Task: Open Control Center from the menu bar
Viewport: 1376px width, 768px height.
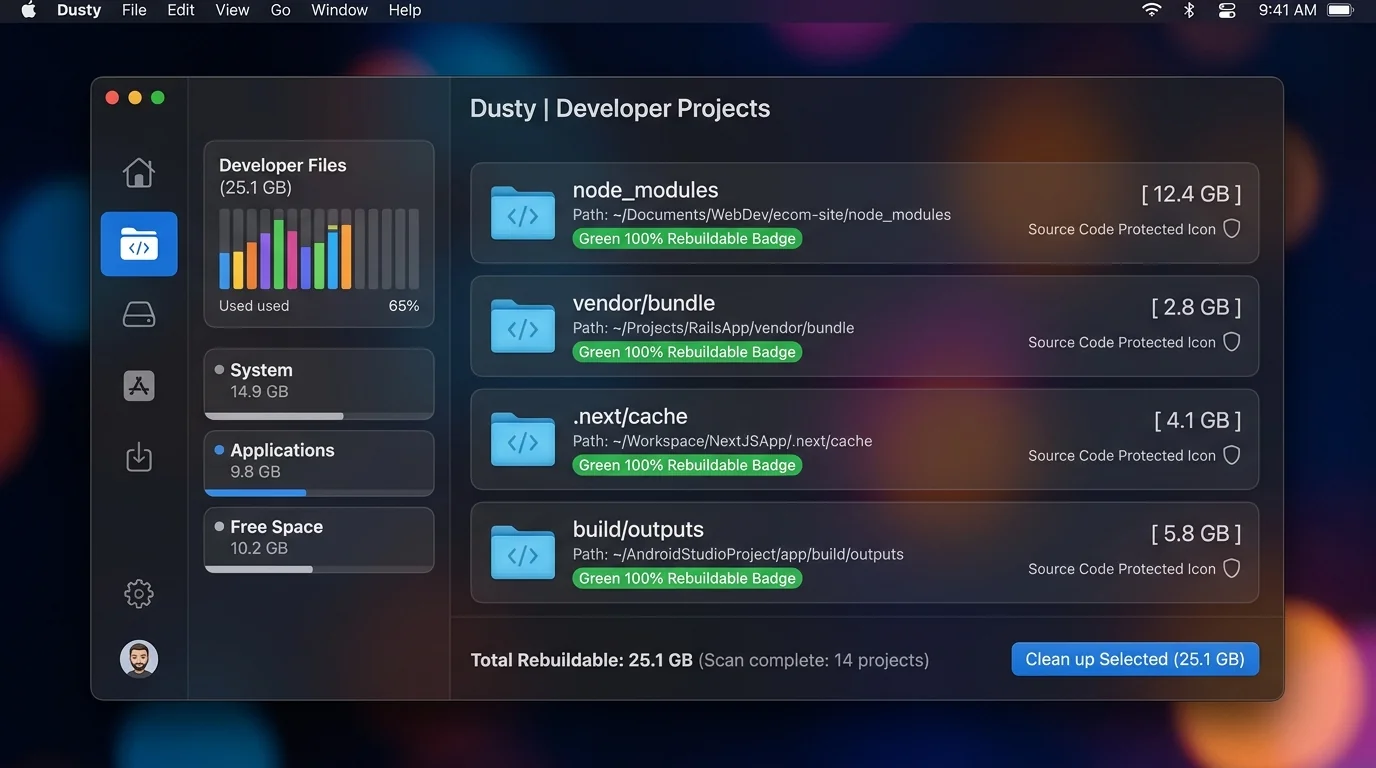Action: (1227, 10)
